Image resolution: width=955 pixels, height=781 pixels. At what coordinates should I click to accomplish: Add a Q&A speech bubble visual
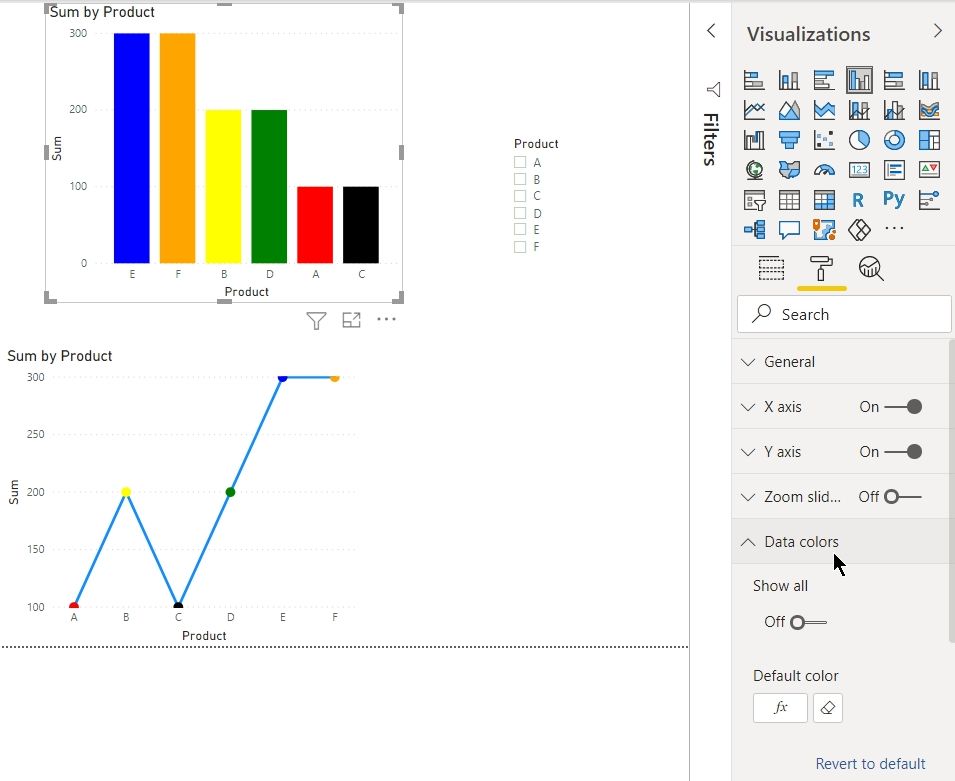click(x=789, y=230)
